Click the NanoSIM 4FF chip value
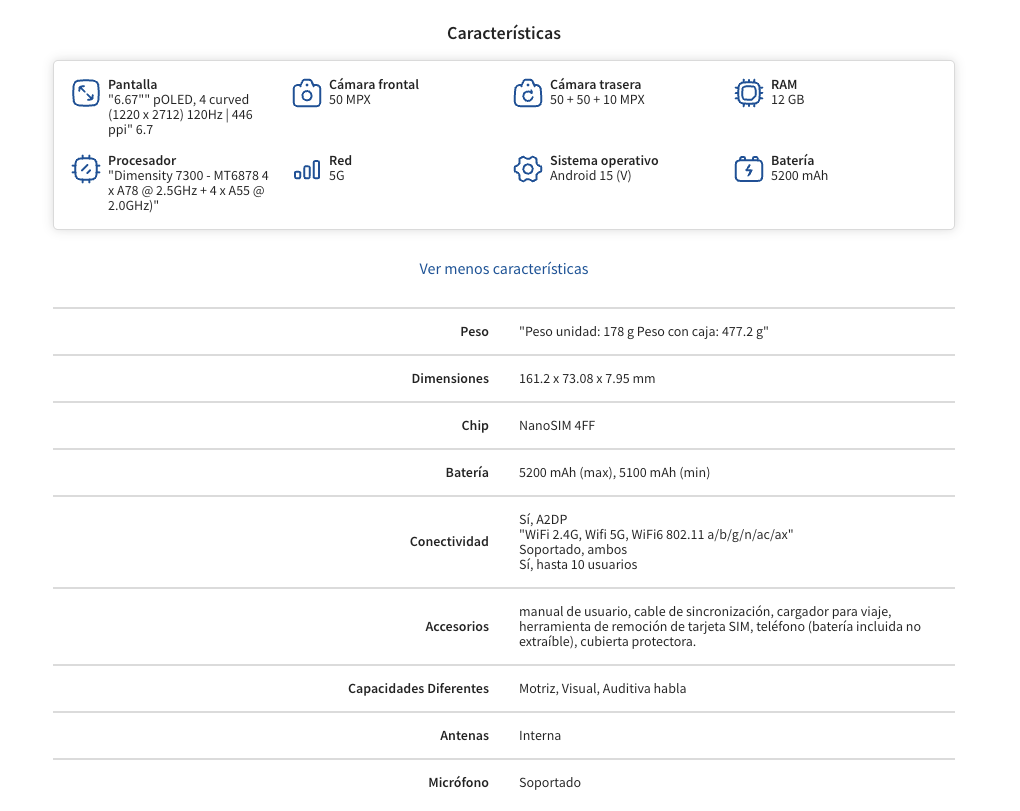 tap(556, 426)
